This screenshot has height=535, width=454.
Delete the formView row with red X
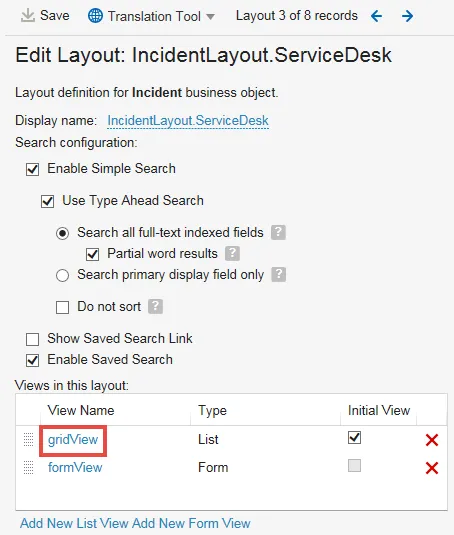point(432,468)
